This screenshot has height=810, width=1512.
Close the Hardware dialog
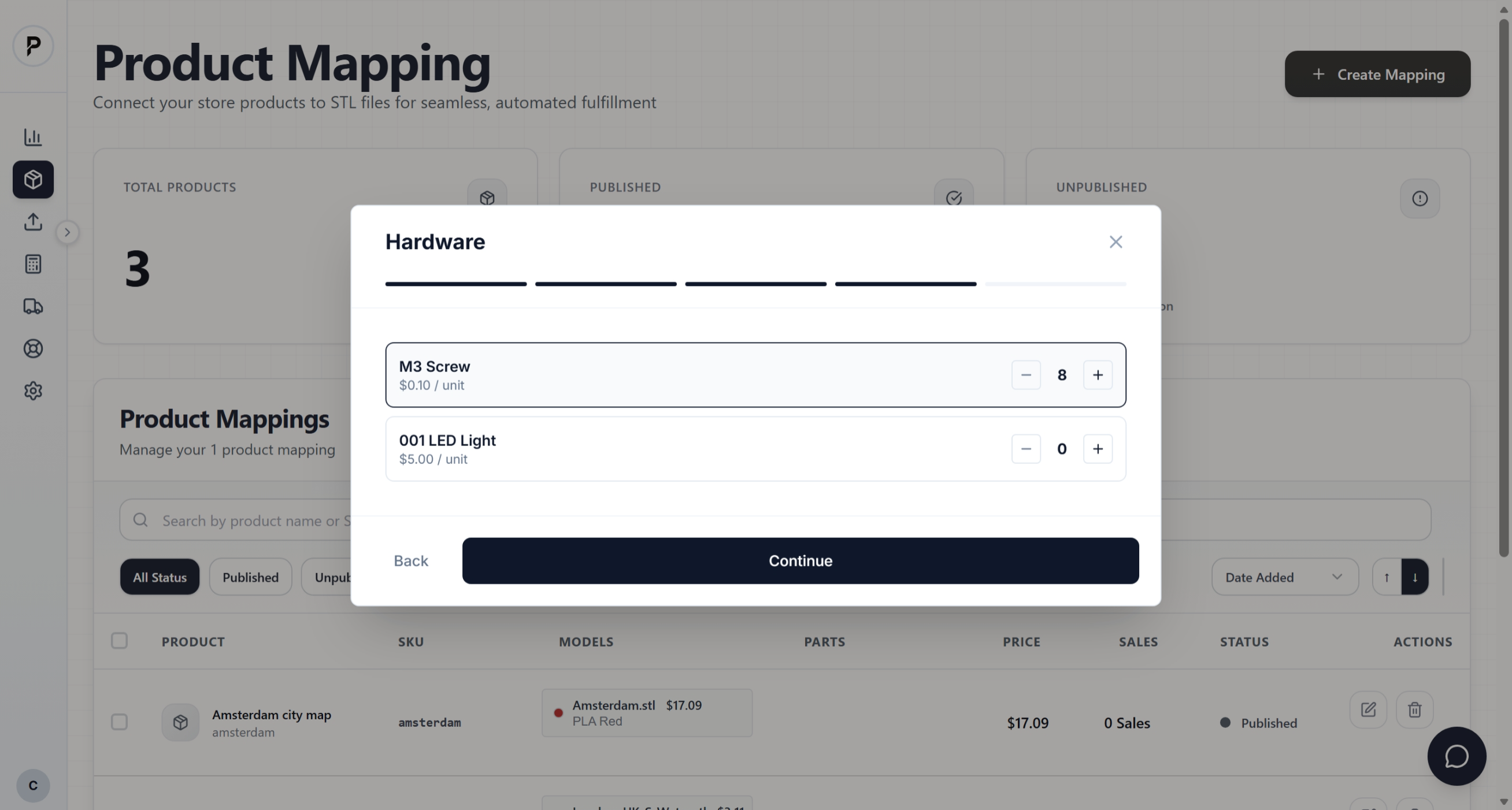pyautogui.click(x=1116, y=241)
